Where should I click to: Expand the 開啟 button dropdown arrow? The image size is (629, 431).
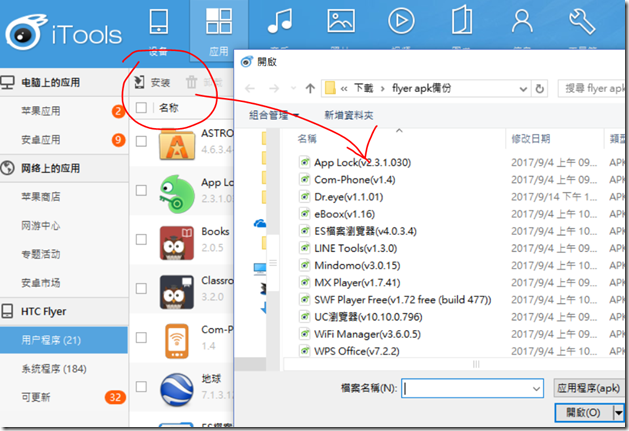click(x=619, y=413)
